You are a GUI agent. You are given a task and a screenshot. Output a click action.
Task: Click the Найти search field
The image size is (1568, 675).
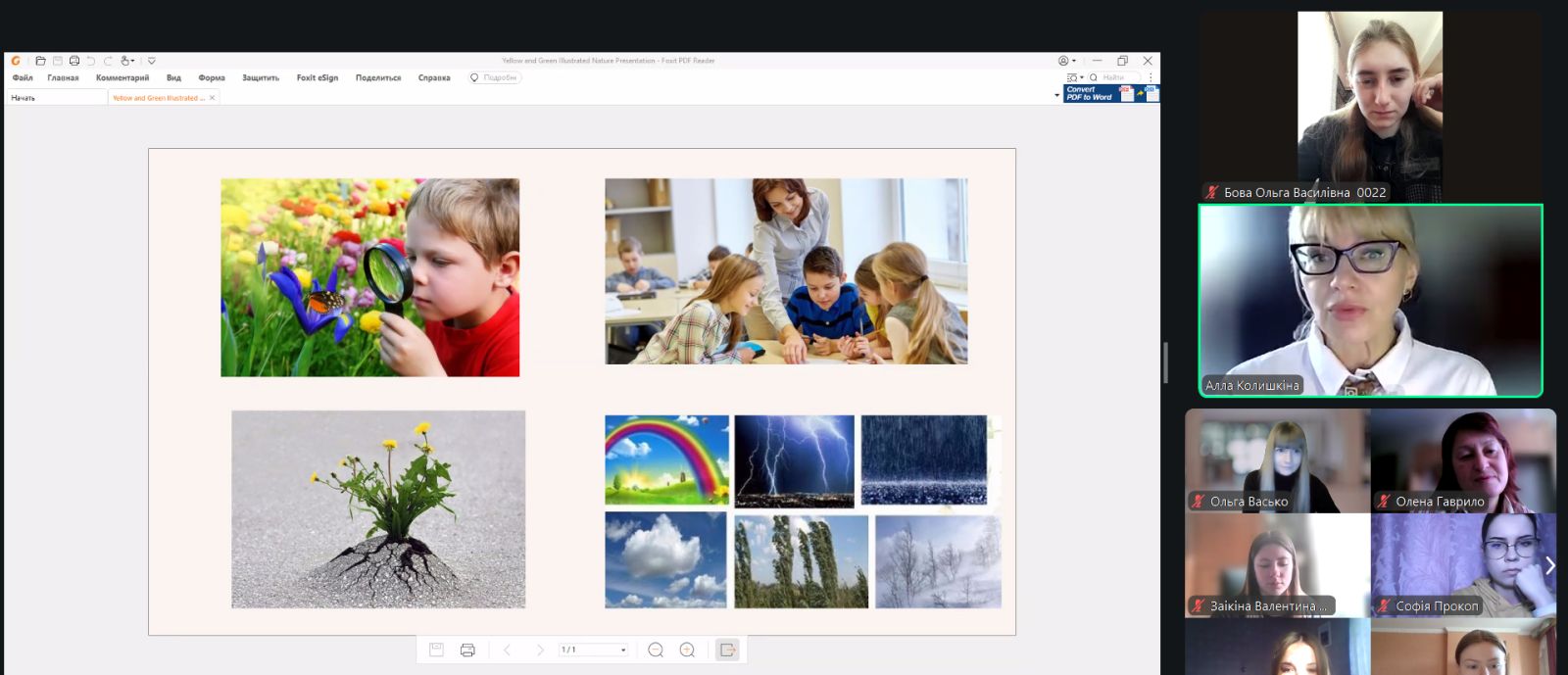1118,77
